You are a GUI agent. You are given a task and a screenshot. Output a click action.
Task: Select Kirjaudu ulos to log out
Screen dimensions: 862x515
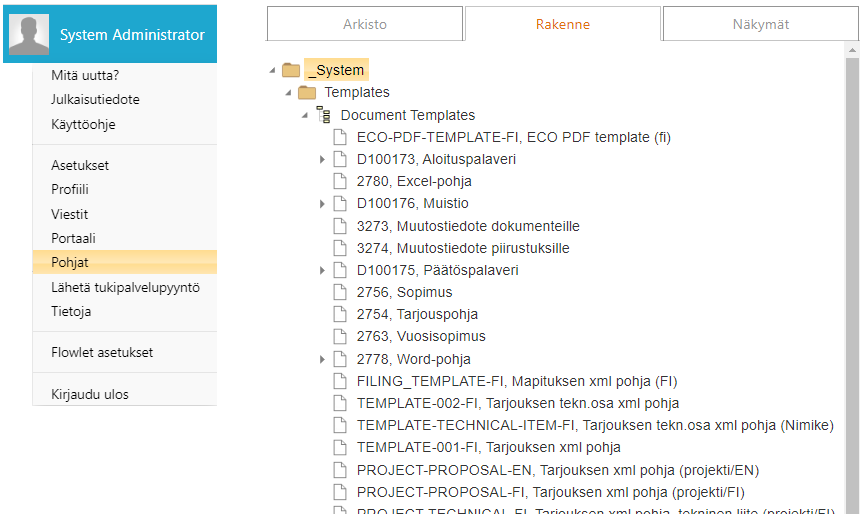90,394
